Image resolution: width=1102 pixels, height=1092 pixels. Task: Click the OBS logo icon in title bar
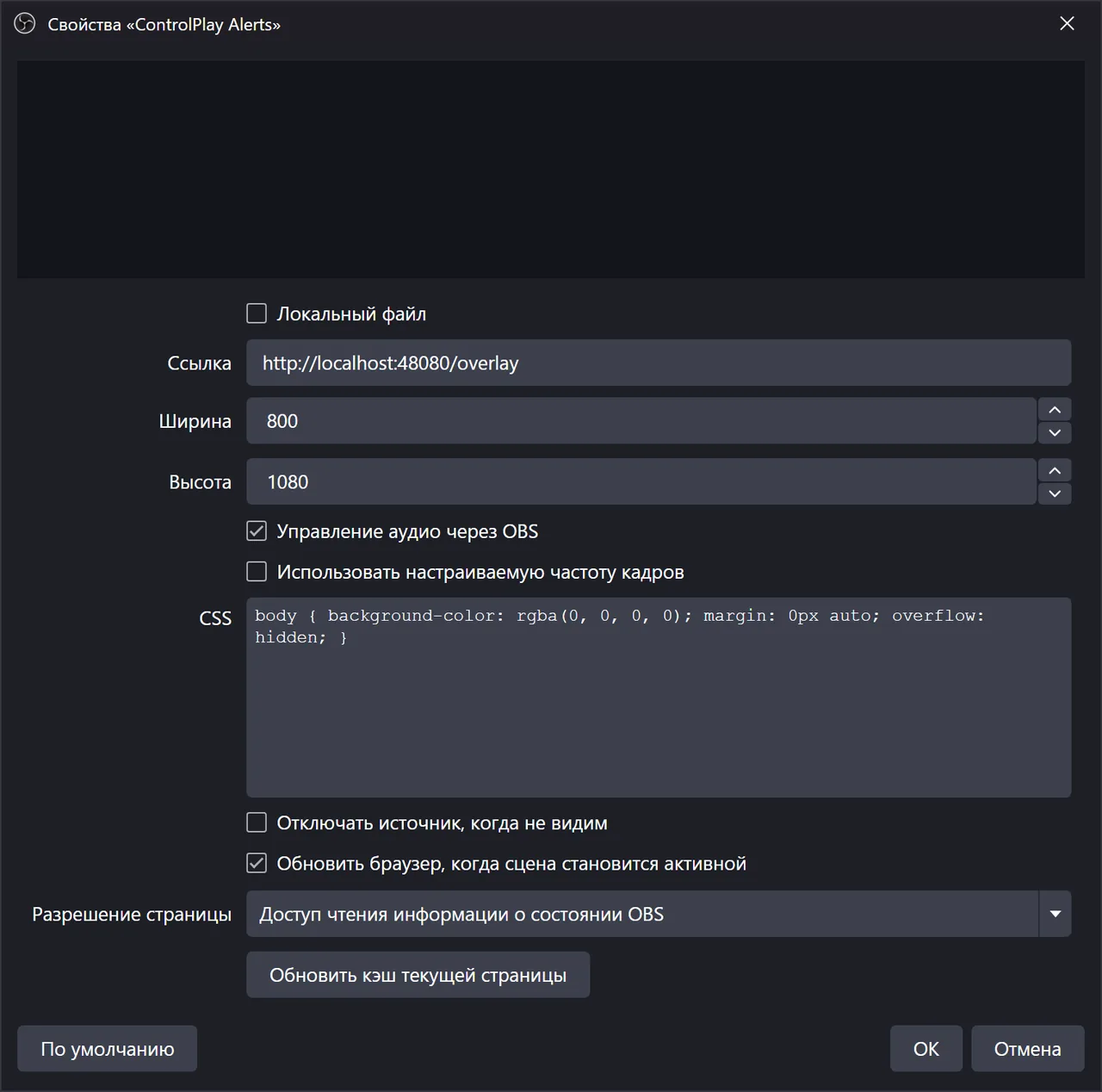tap(25, 23)
